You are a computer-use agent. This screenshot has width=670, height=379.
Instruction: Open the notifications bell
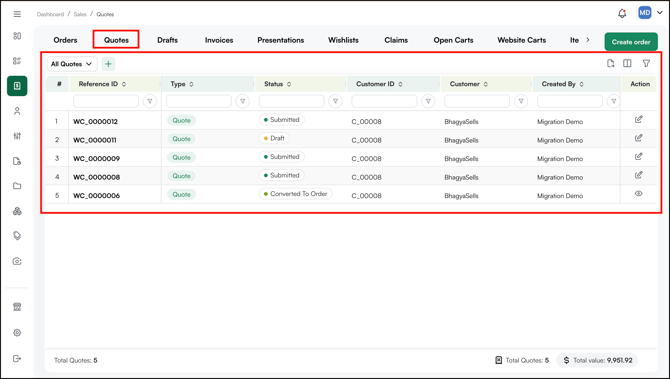(x=622, y=13)
